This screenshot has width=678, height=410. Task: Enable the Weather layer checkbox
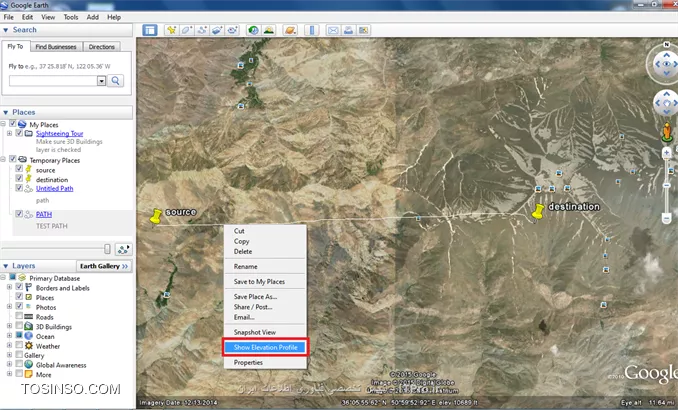coord(19,345)
